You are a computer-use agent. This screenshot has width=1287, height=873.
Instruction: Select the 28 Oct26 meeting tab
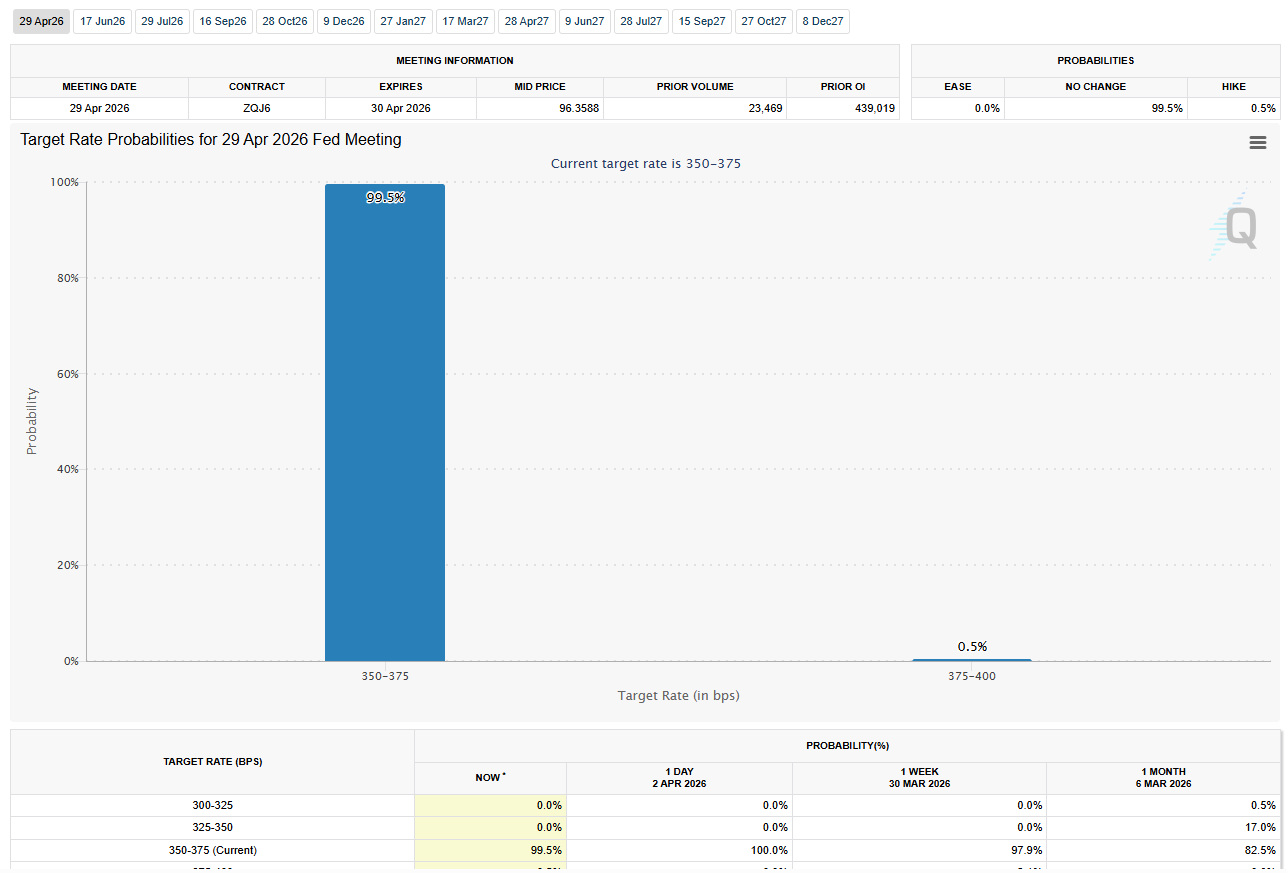284,21
